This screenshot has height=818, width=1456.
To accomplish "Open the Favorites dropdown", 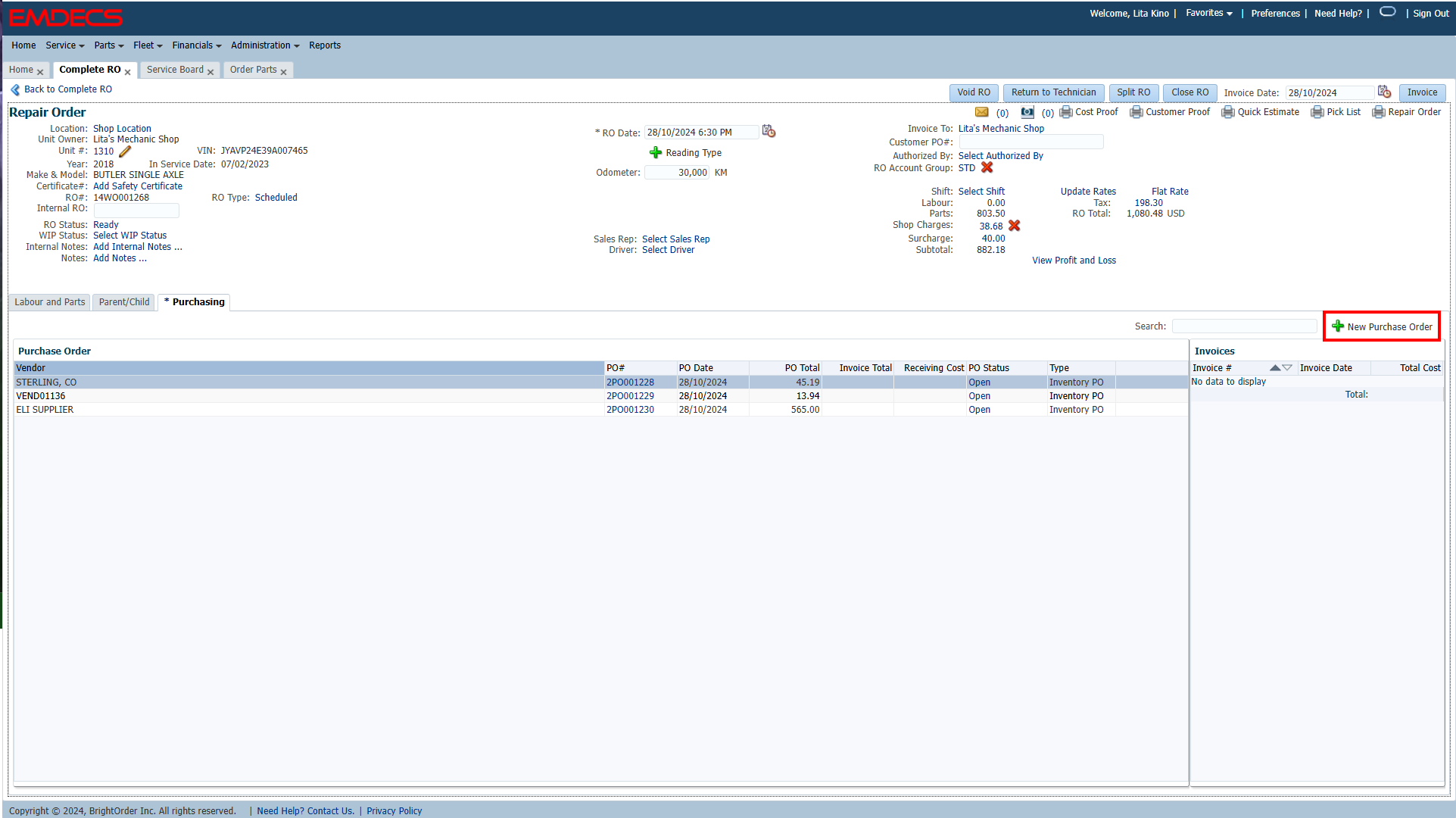I will 1208,13.
